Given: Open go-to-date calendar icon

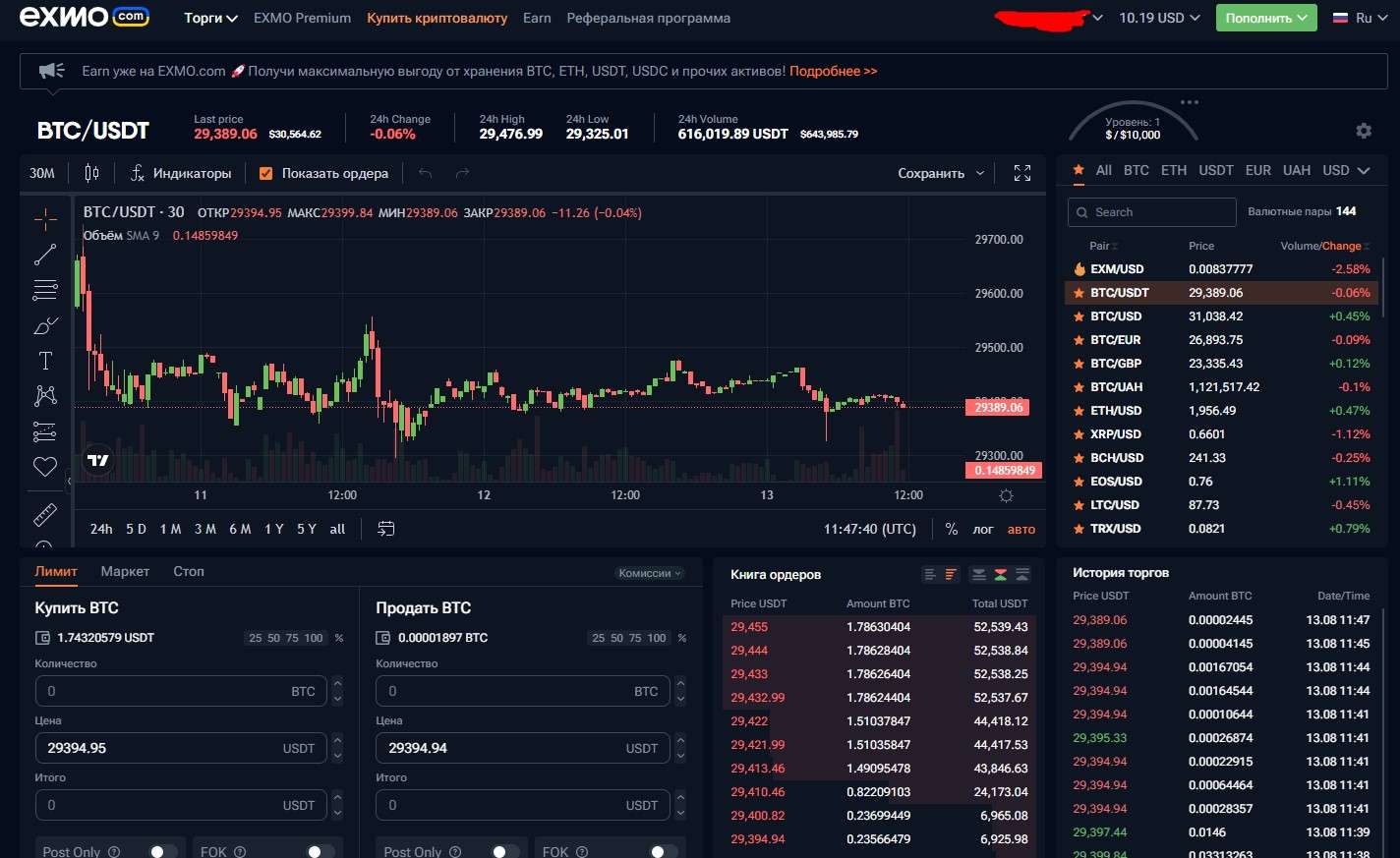Looking at the screenshot, I should 386,529.
